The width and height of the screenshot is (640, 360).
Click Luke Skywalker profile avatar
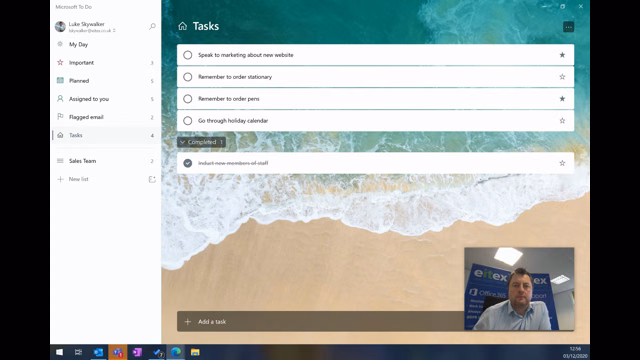[60, 27]
